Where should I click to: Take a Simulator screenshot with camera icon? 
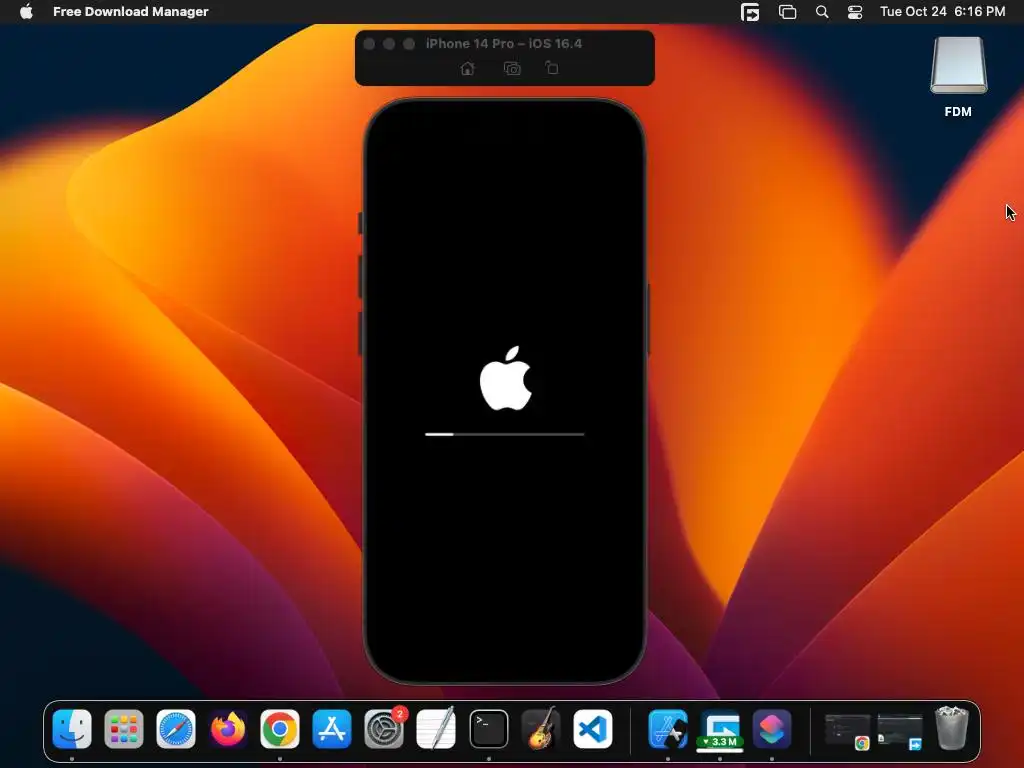click(512, 69)
